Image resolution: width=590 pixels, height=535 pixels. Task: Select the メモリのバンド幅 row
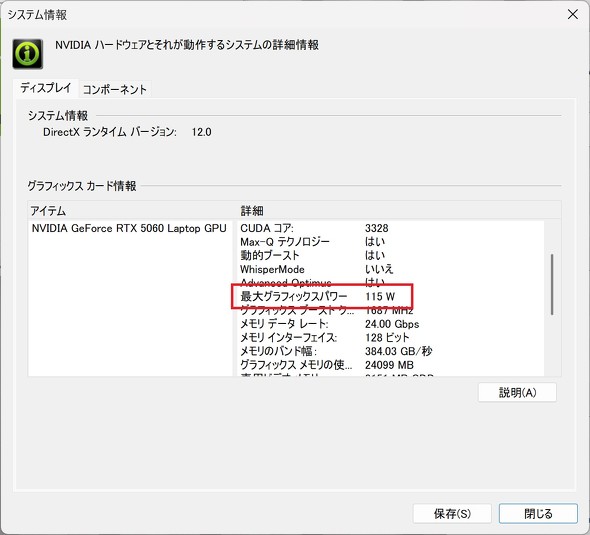point(390,351)
